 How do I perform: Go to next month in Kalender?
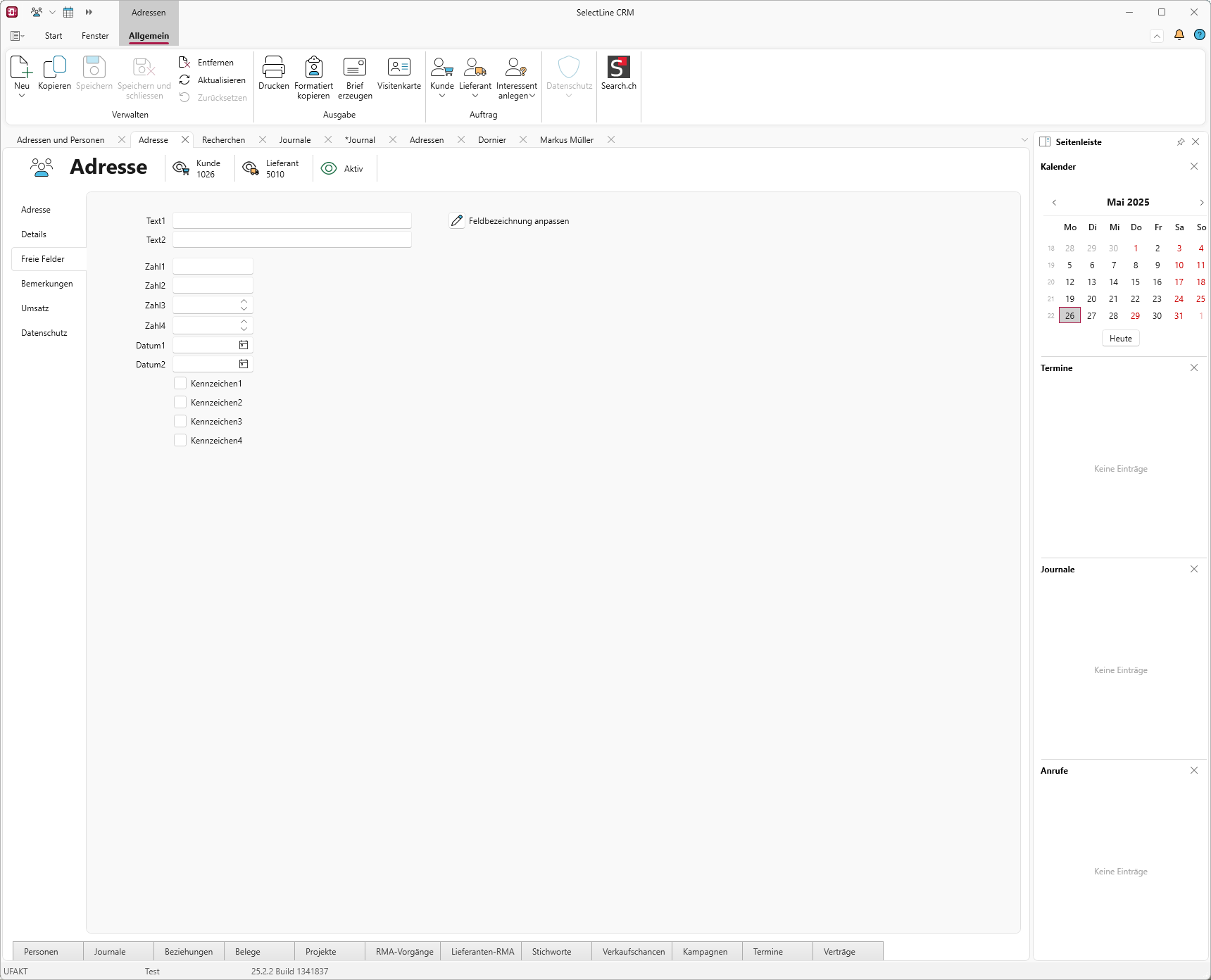1201,203
